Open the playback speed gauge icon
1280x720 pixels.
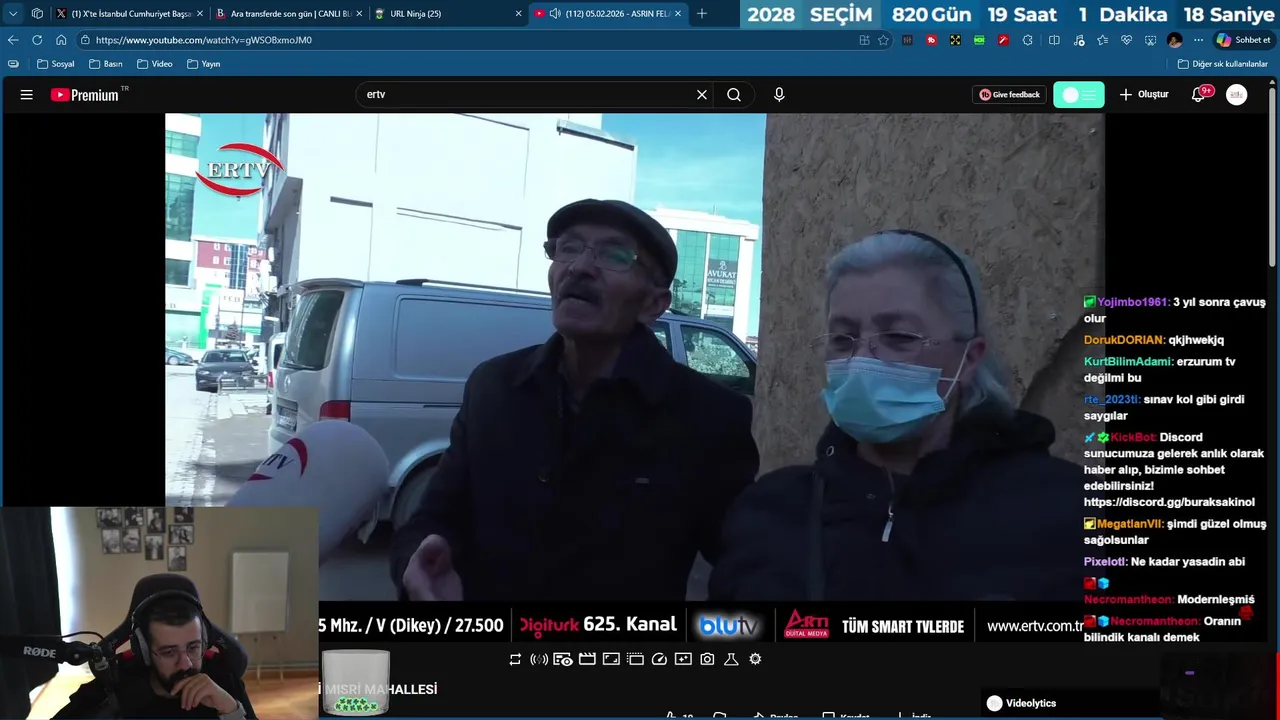point(659,659)
